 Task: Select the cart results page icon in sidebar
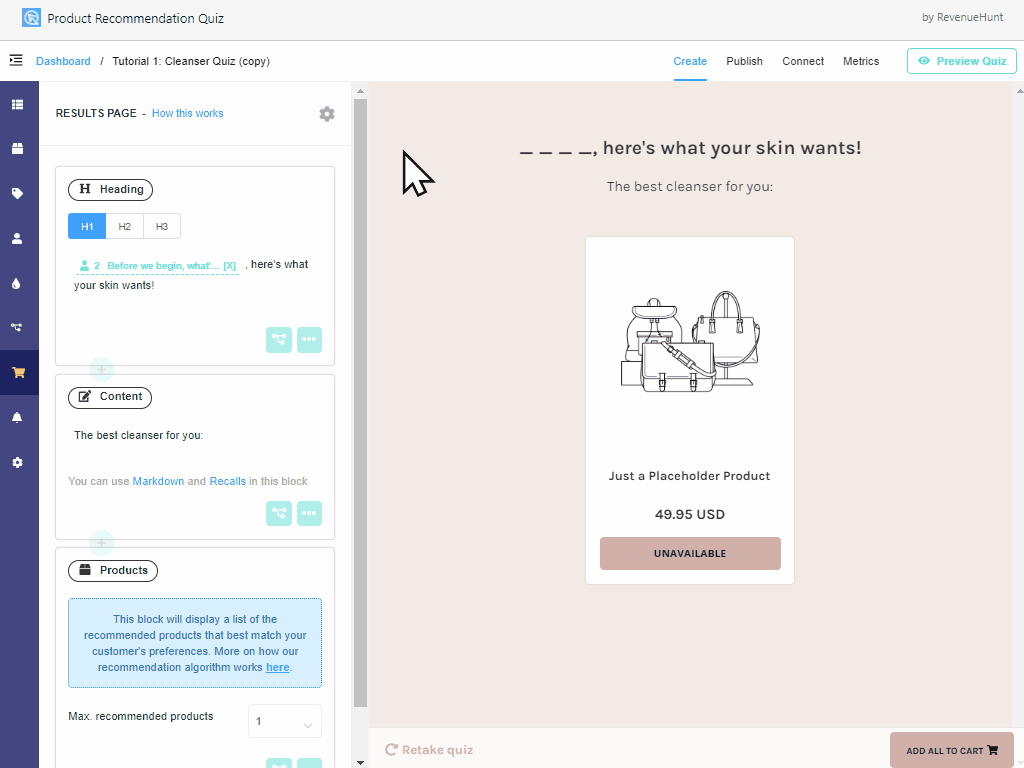pyautogui.click(x=18, y=372)
